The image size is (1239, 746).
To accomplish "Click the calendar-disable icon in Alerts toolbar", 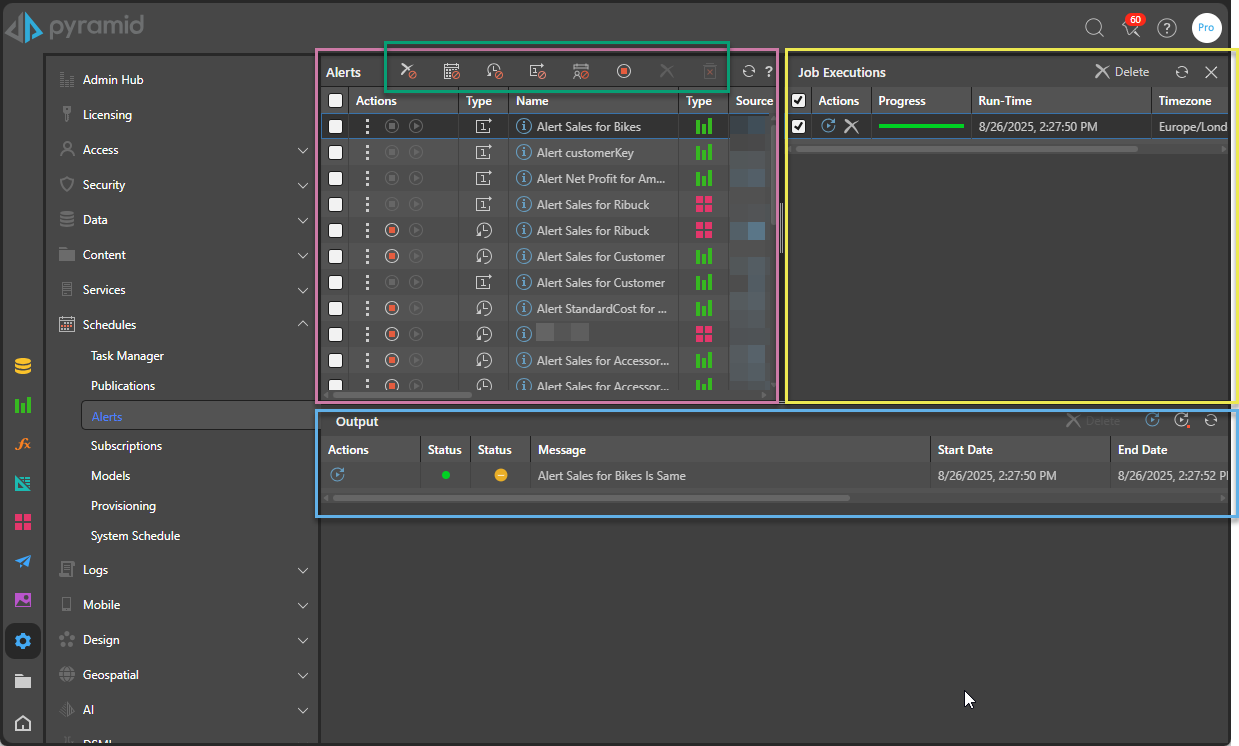I will 451,71.
